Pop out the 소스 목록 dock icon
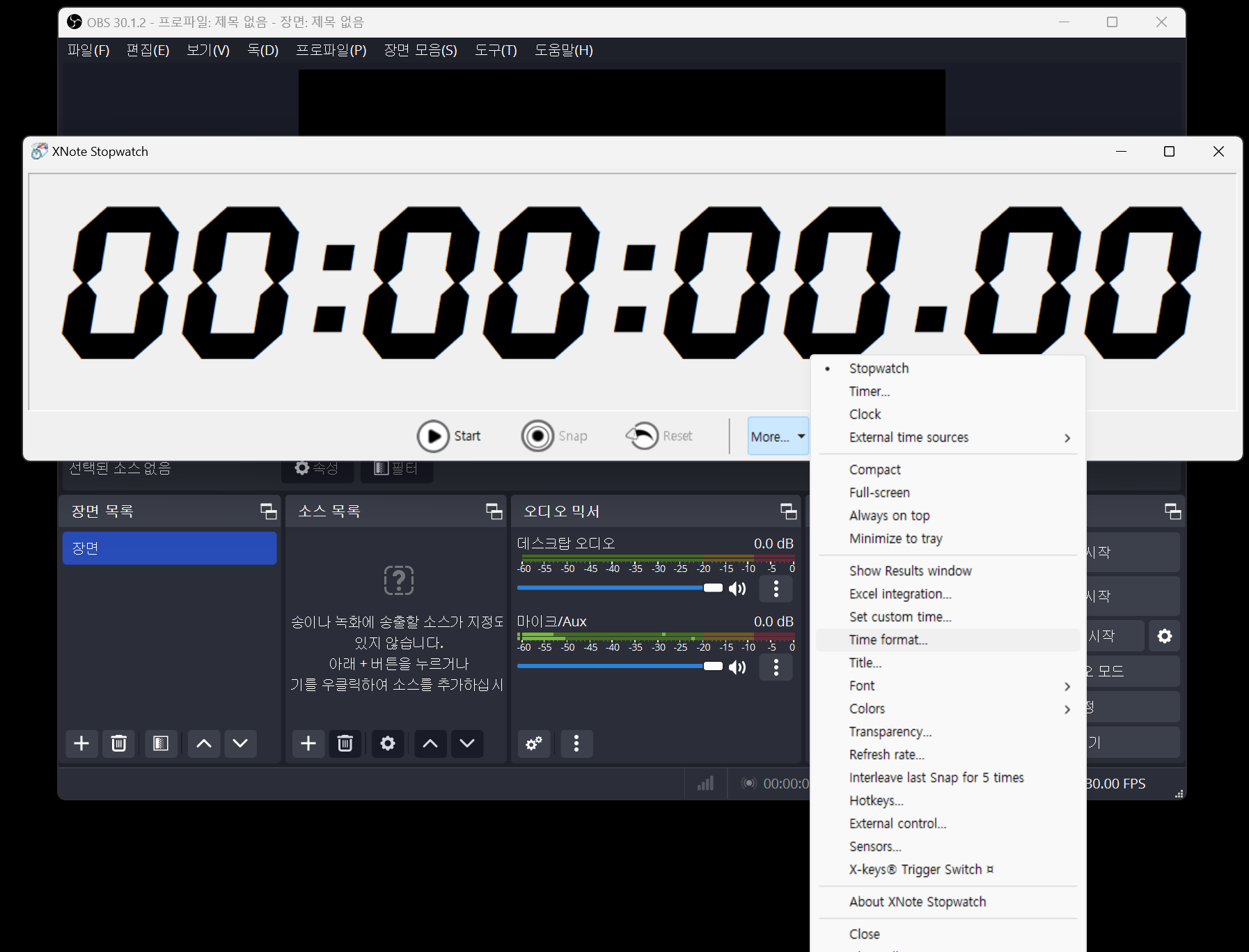 pos(494,511)
